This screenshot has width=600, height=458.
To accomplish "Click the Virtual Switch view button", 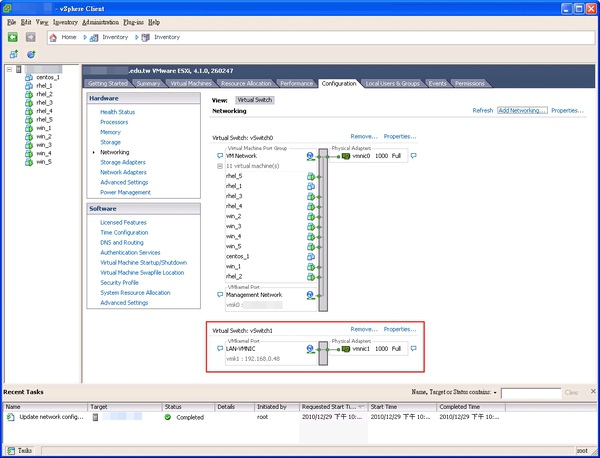I will 254,100.
